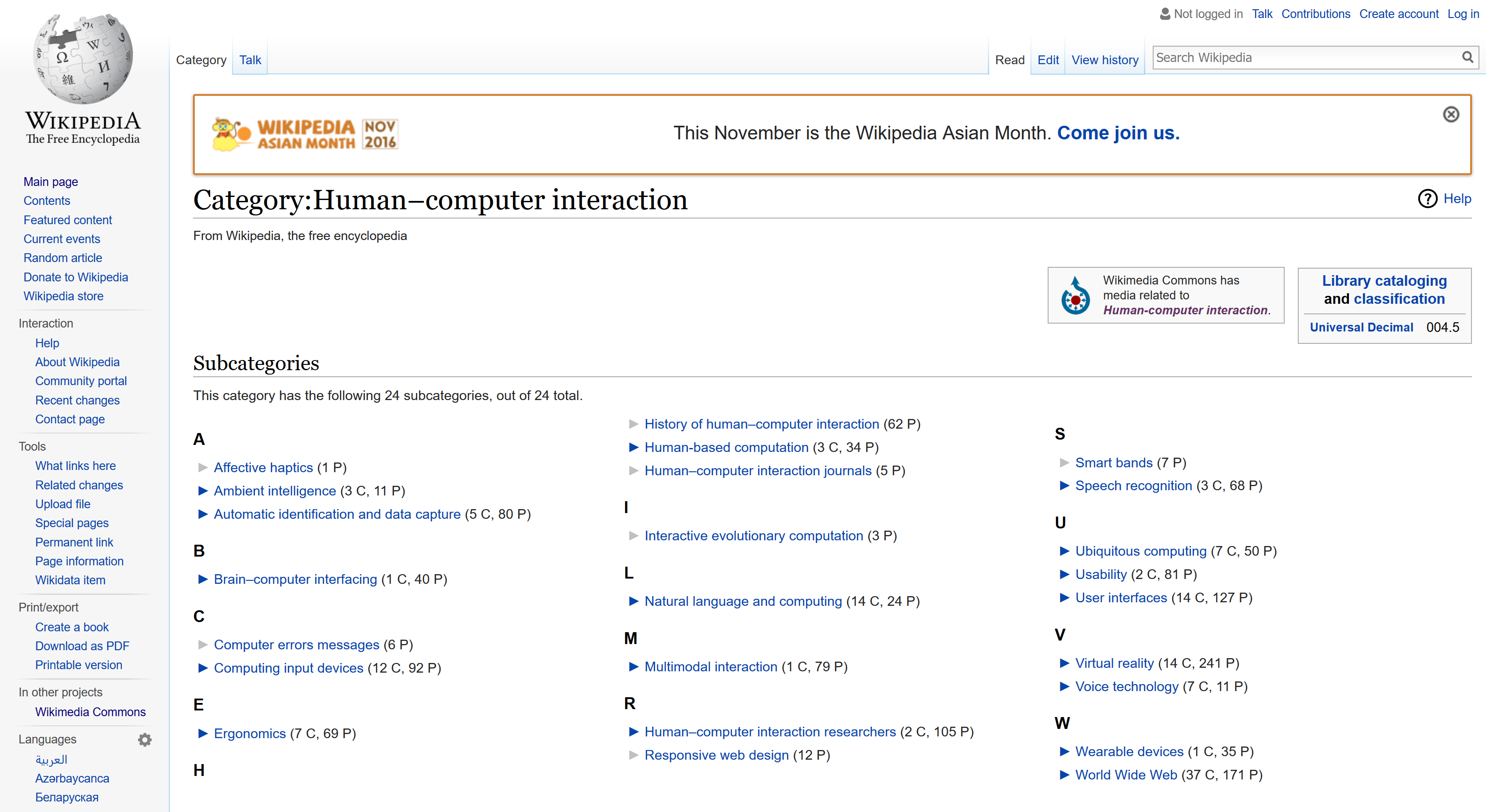Open Interactive evolutionary computation category
This screenshot has width=1486, height=812.
[x=754, y=536]
